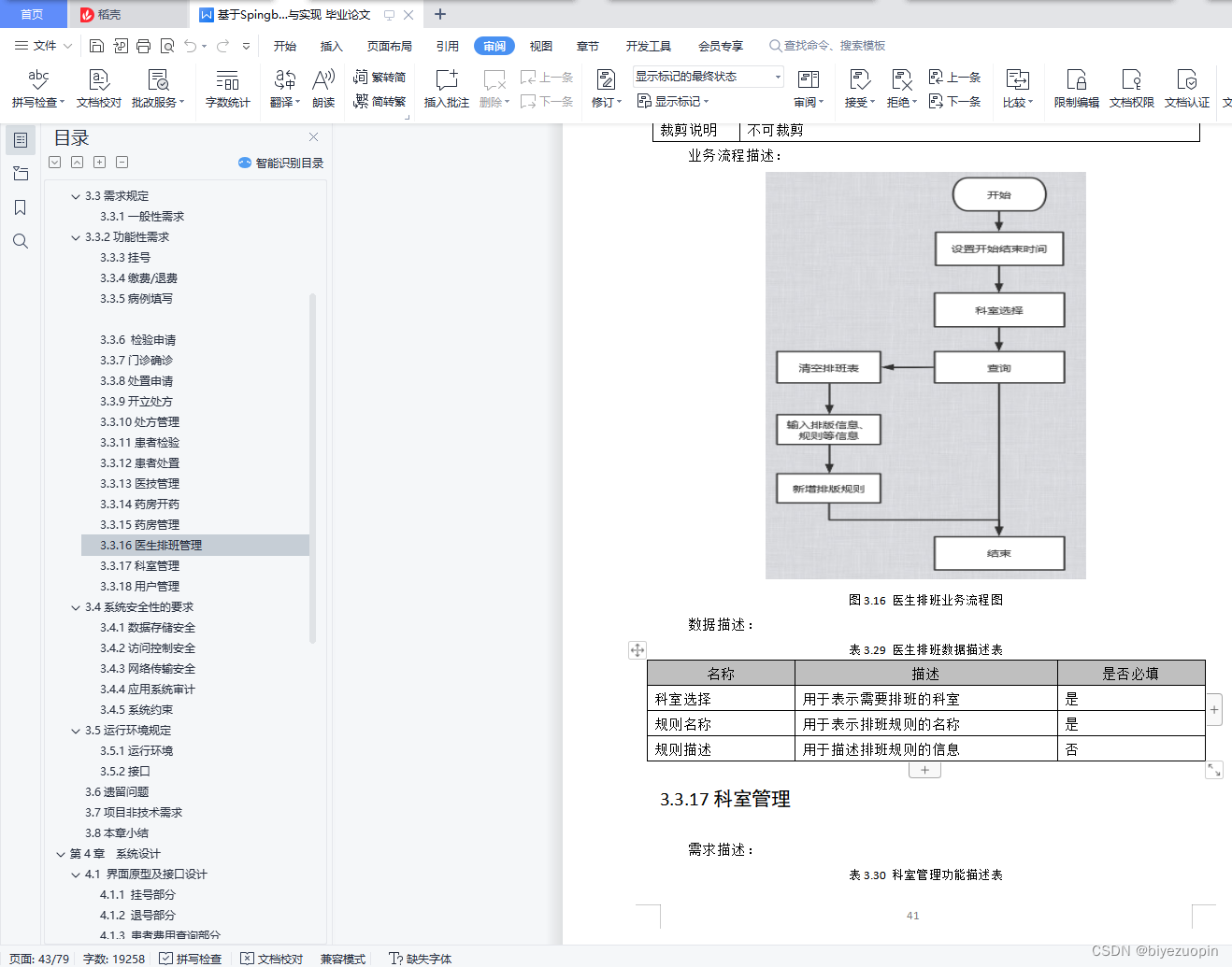Open a new document tab with plus

440,14
